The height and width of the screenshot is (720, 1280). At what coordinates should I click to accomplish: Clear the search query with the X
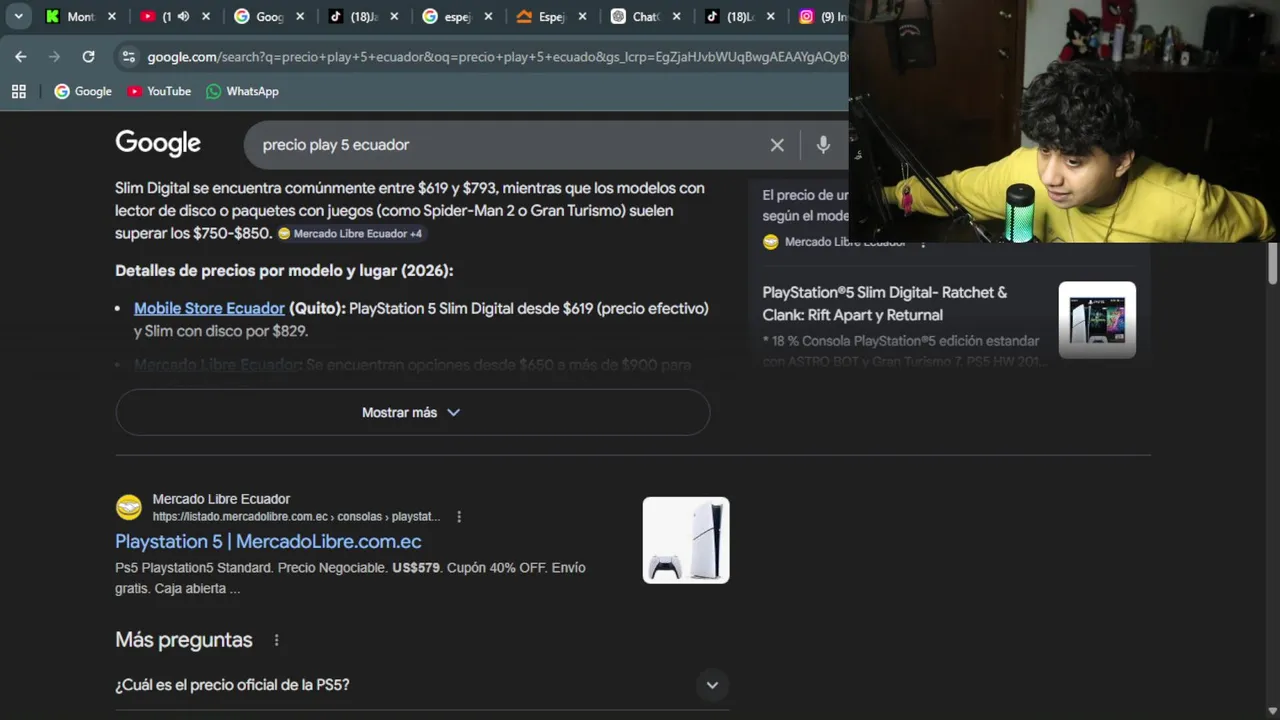[x=777, y=145]
